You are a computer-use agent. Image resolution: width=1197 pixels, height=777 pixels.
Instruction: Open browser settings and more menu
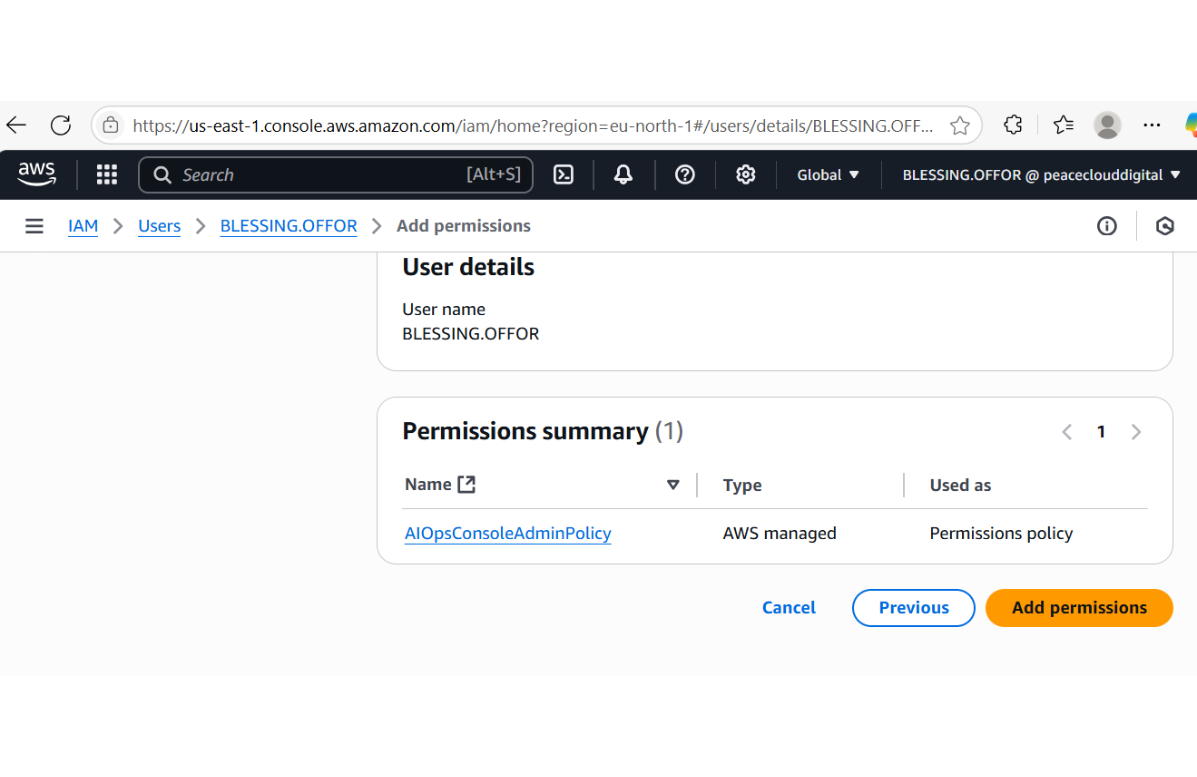point(1151,124)
